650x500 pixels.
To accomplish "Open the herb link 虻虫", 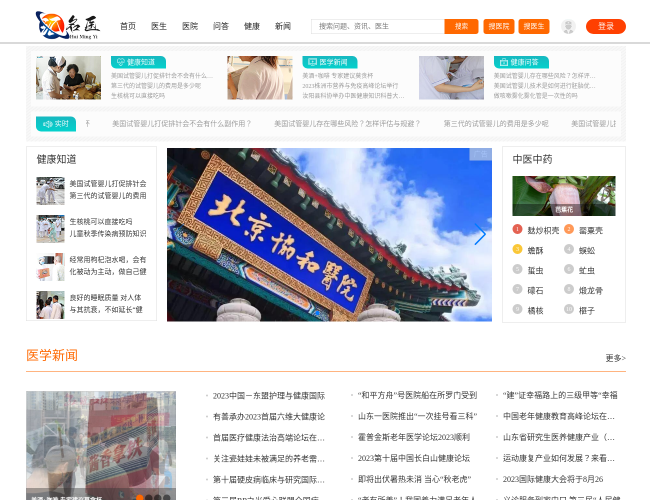I will point(587,270).
